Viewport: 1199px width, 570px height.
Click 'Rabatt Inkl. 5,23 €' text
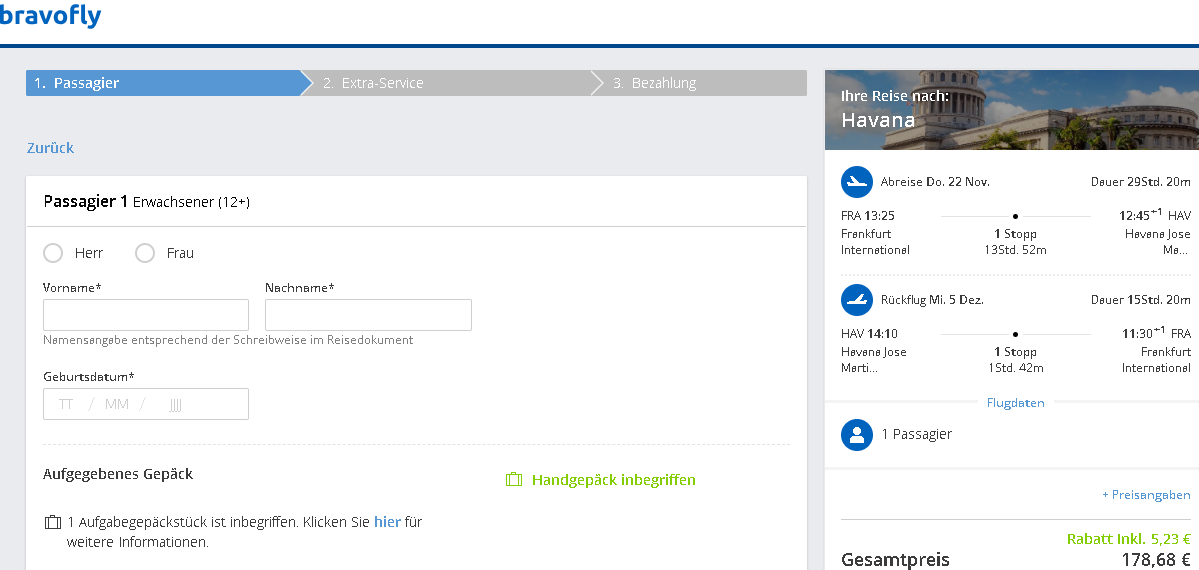[x=1129, y=539]
